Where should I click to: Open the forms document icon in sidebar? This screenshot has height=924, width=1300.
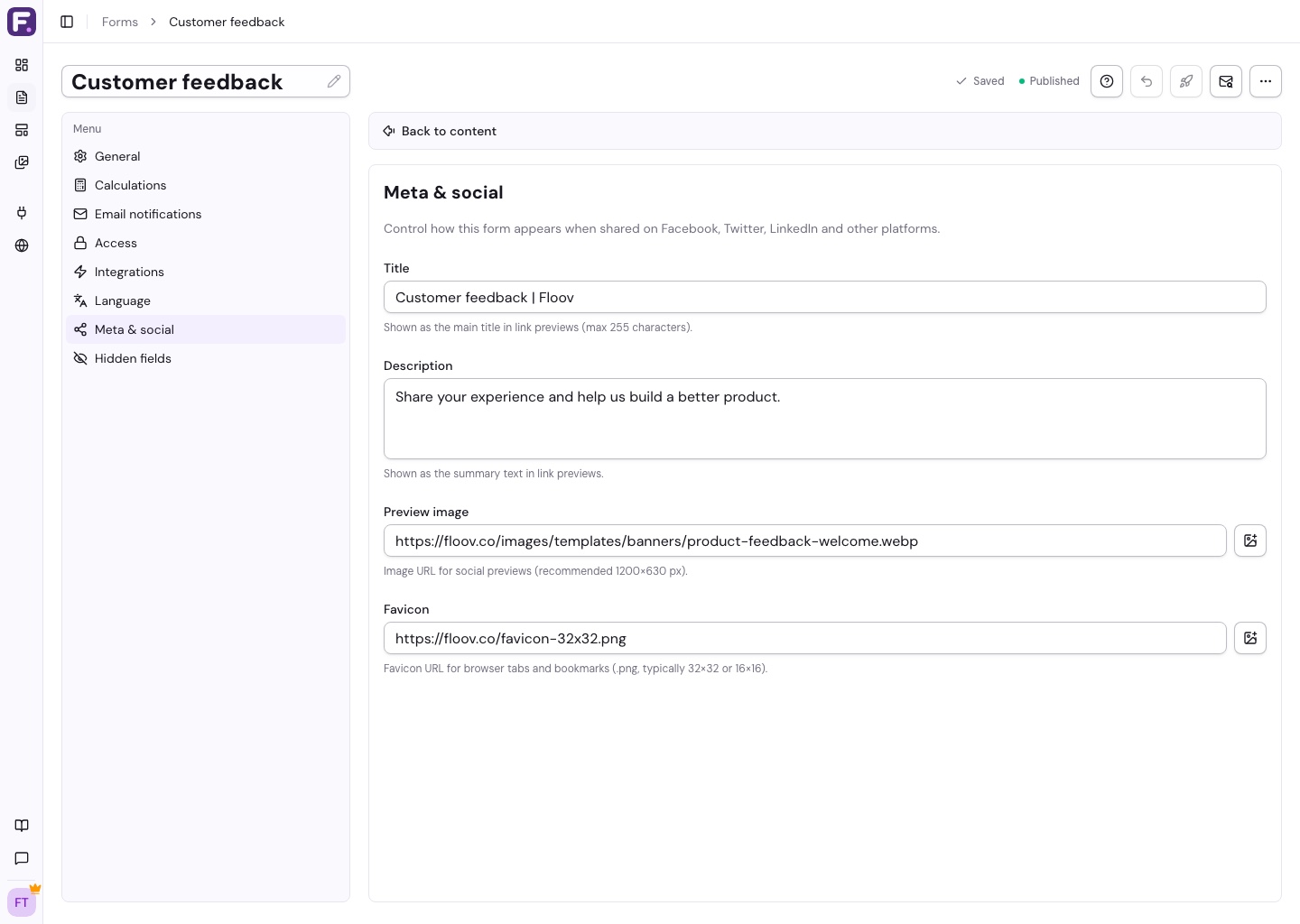(22, 97)
